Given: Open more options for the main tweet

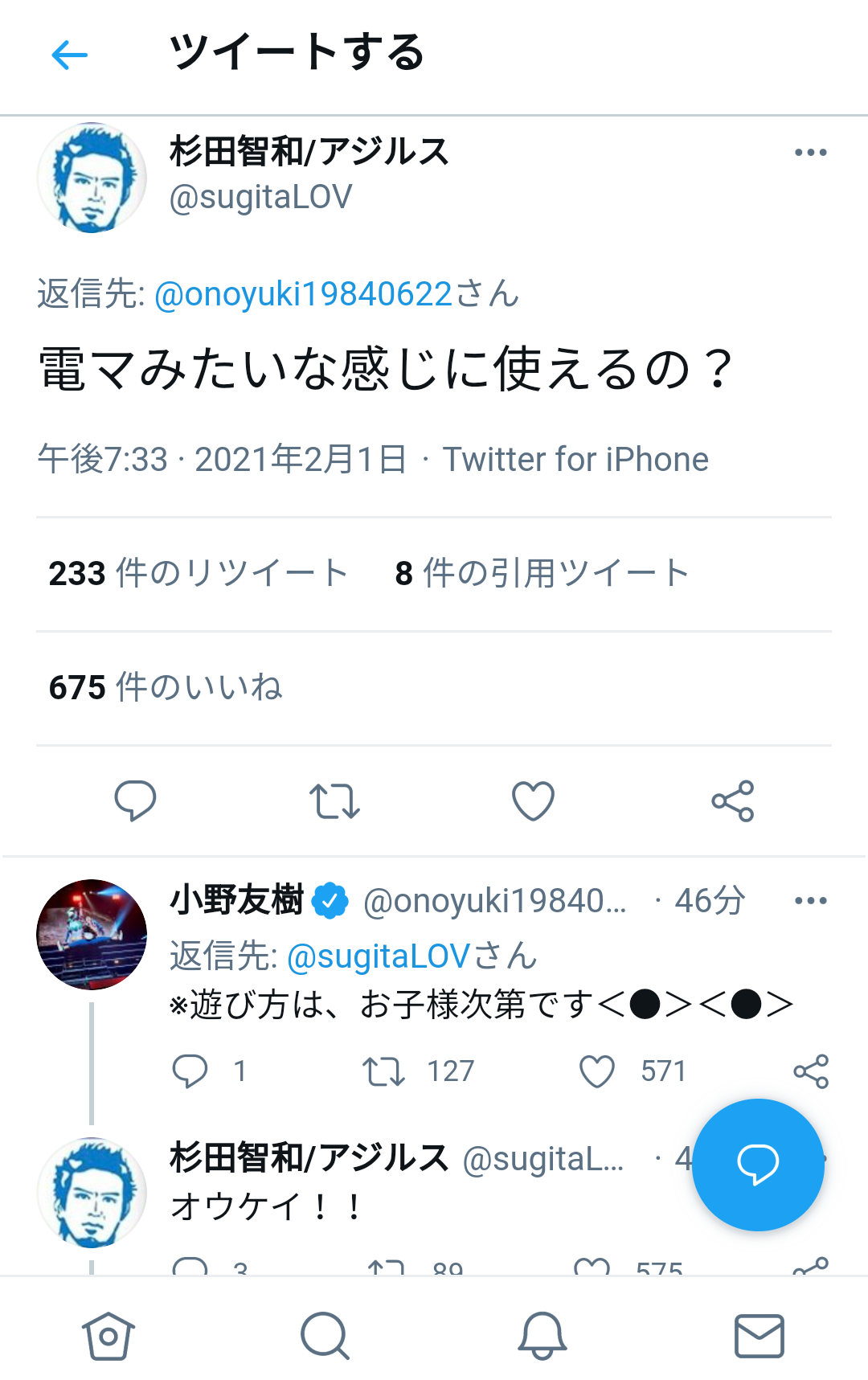Looking at the screenshot, I should point(810,153).
